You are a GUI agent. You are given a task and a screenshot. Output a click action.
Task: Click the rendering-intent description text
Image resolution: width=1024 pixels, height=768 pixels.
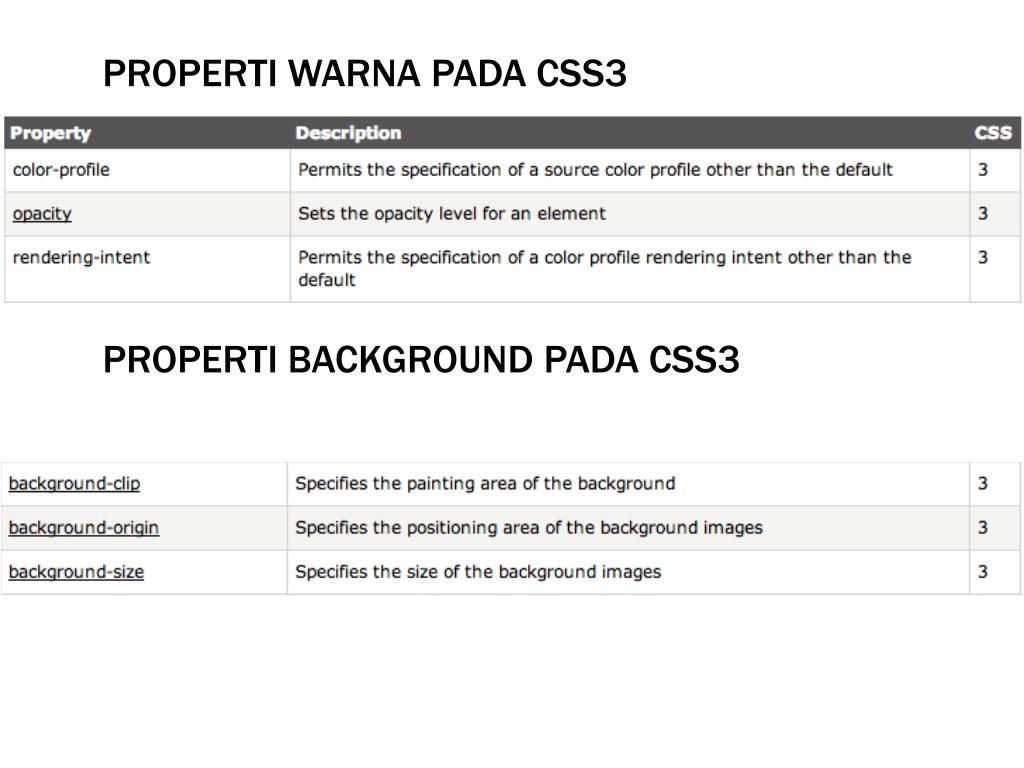(604, 268)
